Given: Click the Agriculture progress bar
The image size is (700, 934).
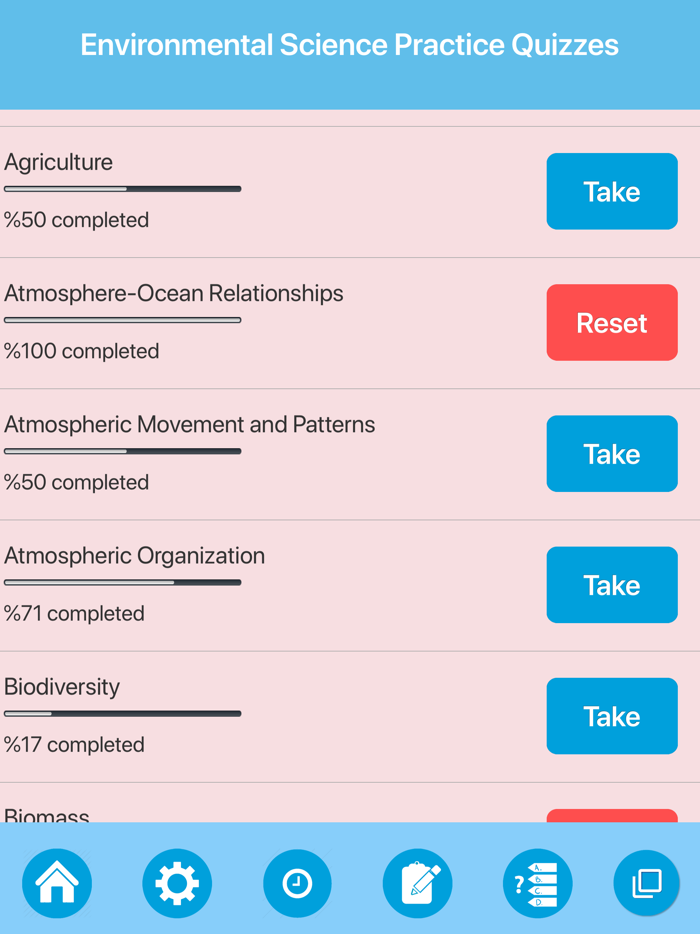Looking at the screenshot, I should point(122,188).
